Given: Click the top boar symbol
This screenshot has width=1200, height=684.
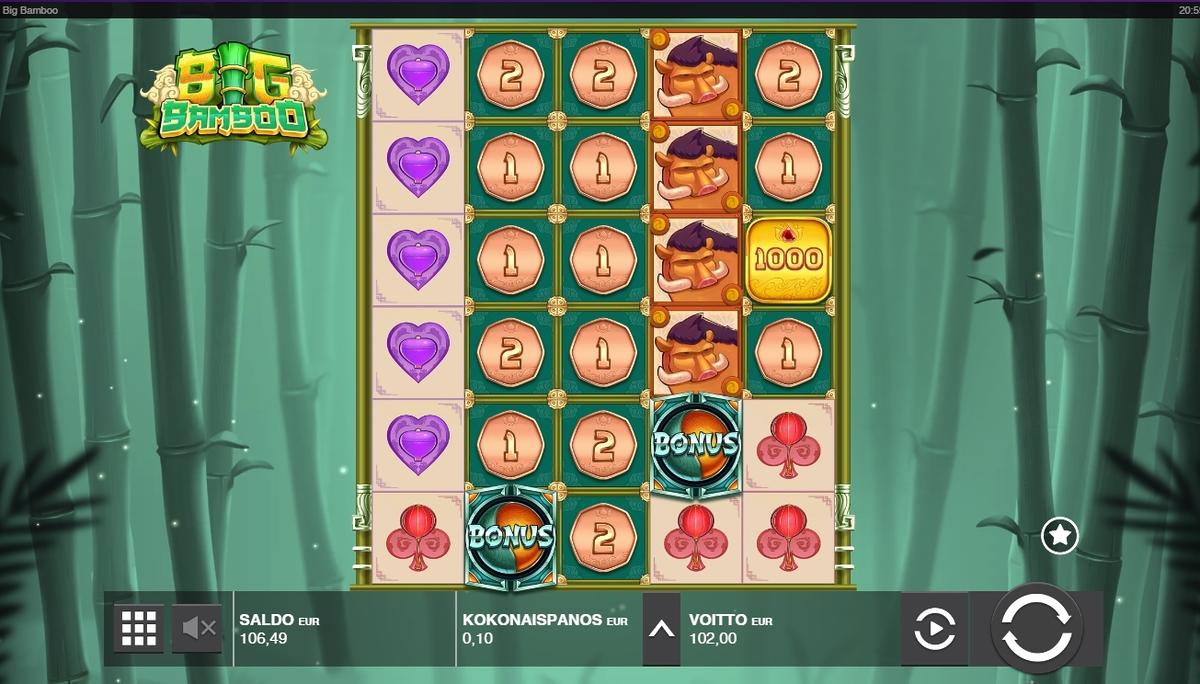Looking at the screenshot, I should click(696, 75).
